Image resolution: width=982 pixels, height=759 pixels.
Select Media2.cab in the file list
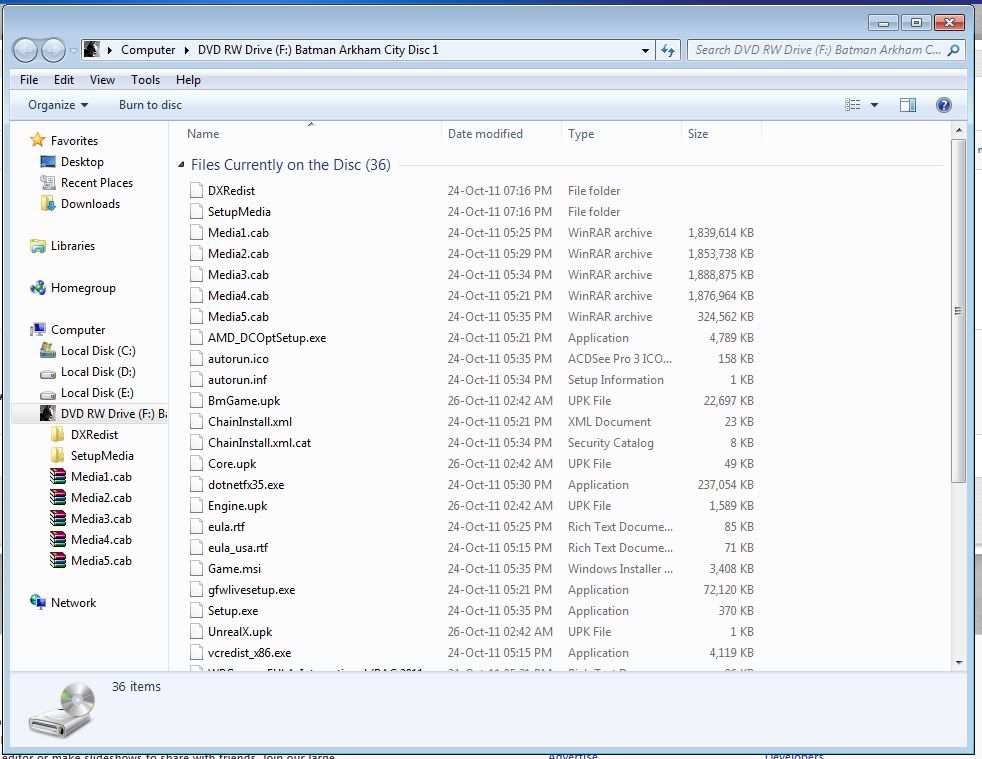click(x=238, y=254)
